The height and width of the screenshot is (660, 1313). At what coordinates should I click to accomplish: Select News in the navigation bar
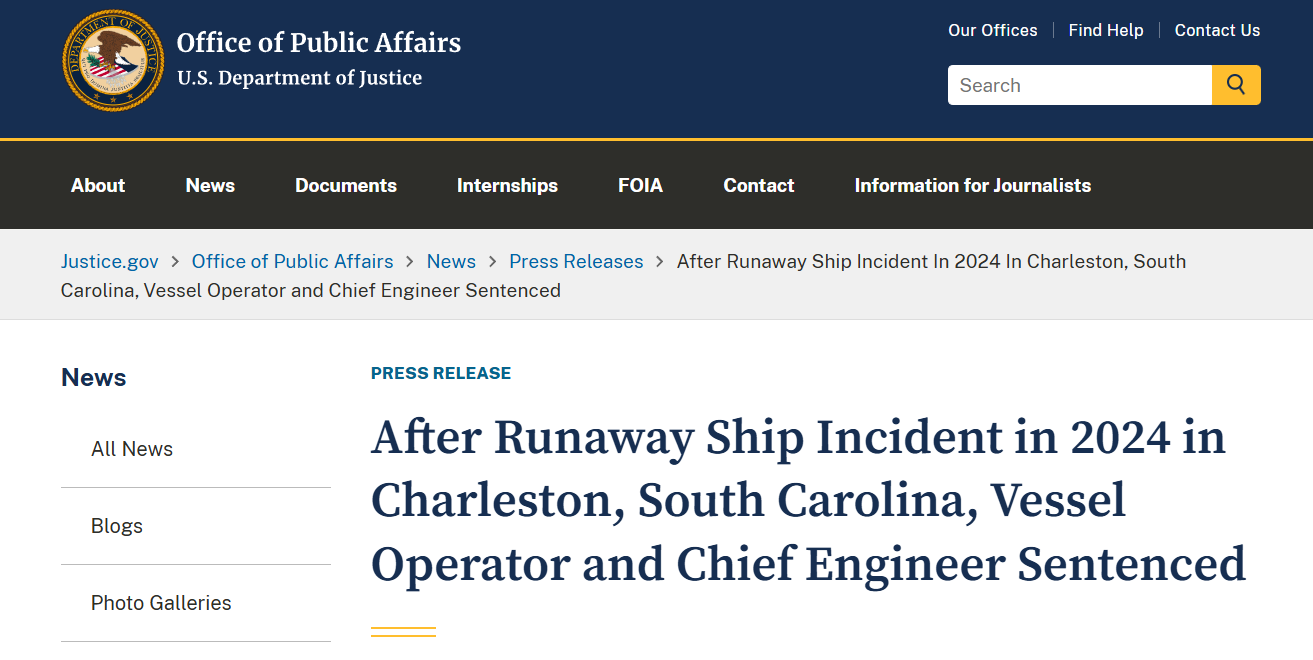point(210,185)
